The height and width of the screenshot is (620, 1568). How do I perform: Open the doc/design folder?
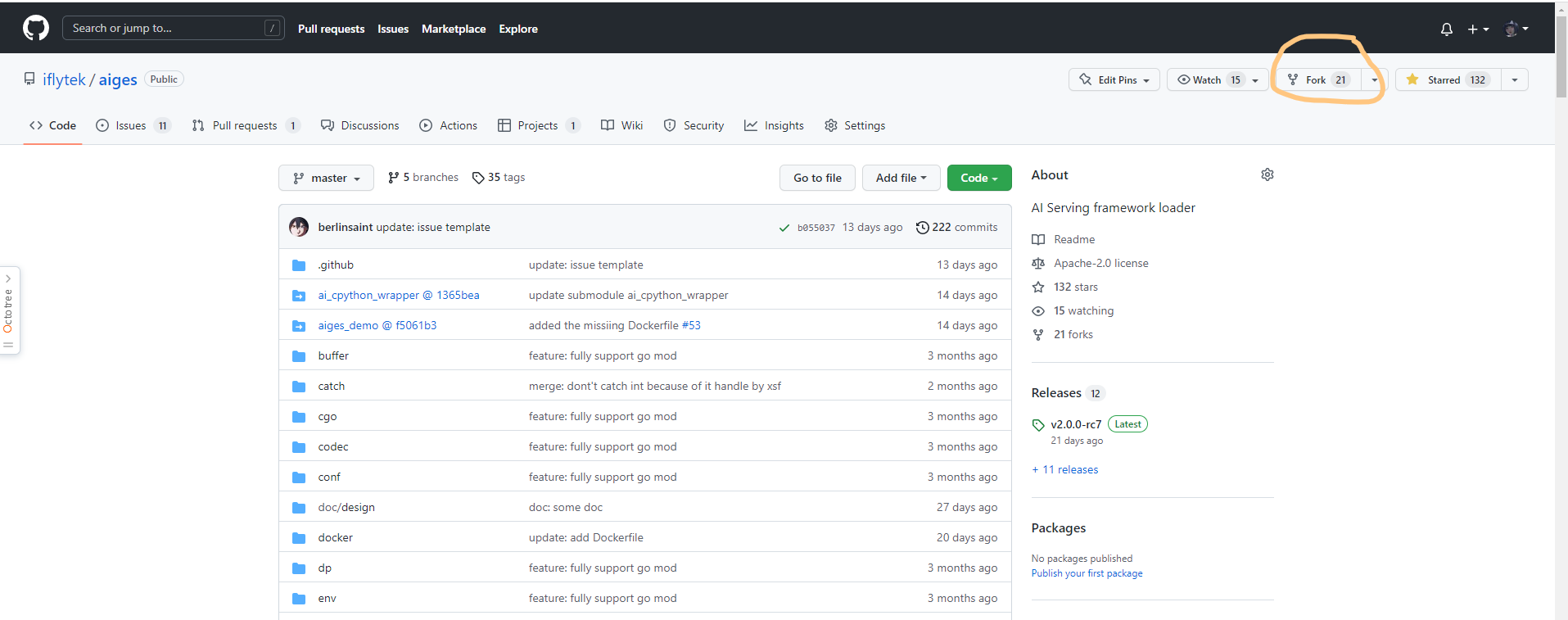[346, 507]
